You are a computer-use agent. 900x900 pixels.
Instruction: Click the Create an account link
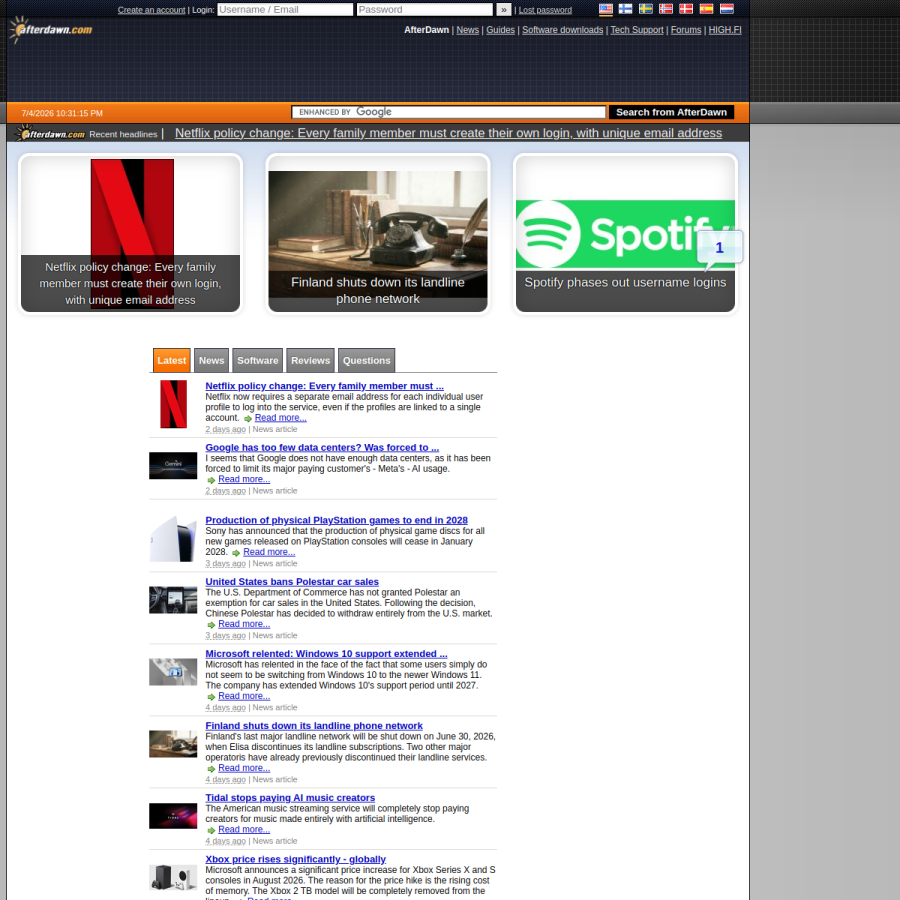click(x=152, y=10)
